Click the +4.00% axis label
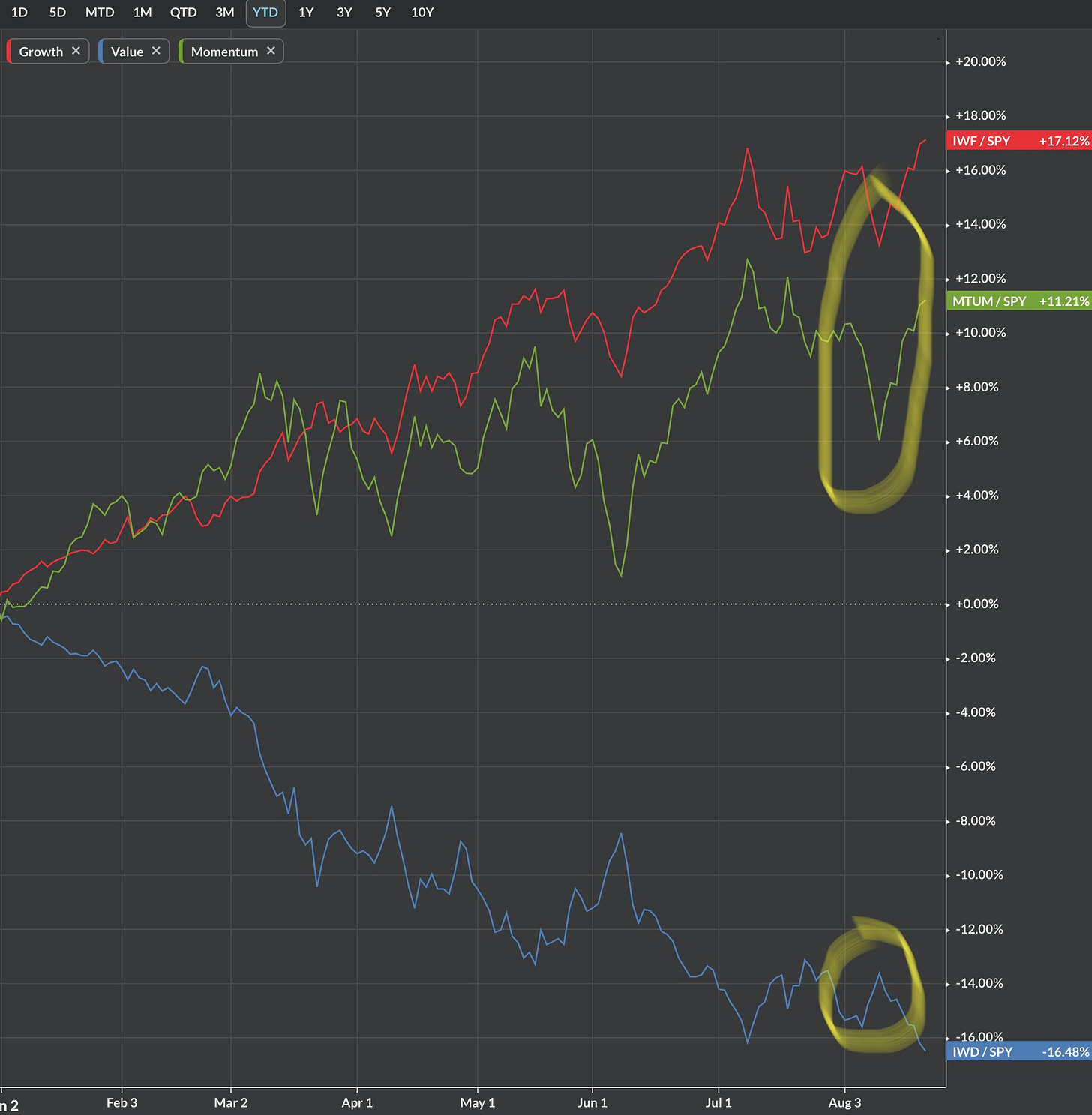Screen dimensions: 1092x1115 point(977,496)
